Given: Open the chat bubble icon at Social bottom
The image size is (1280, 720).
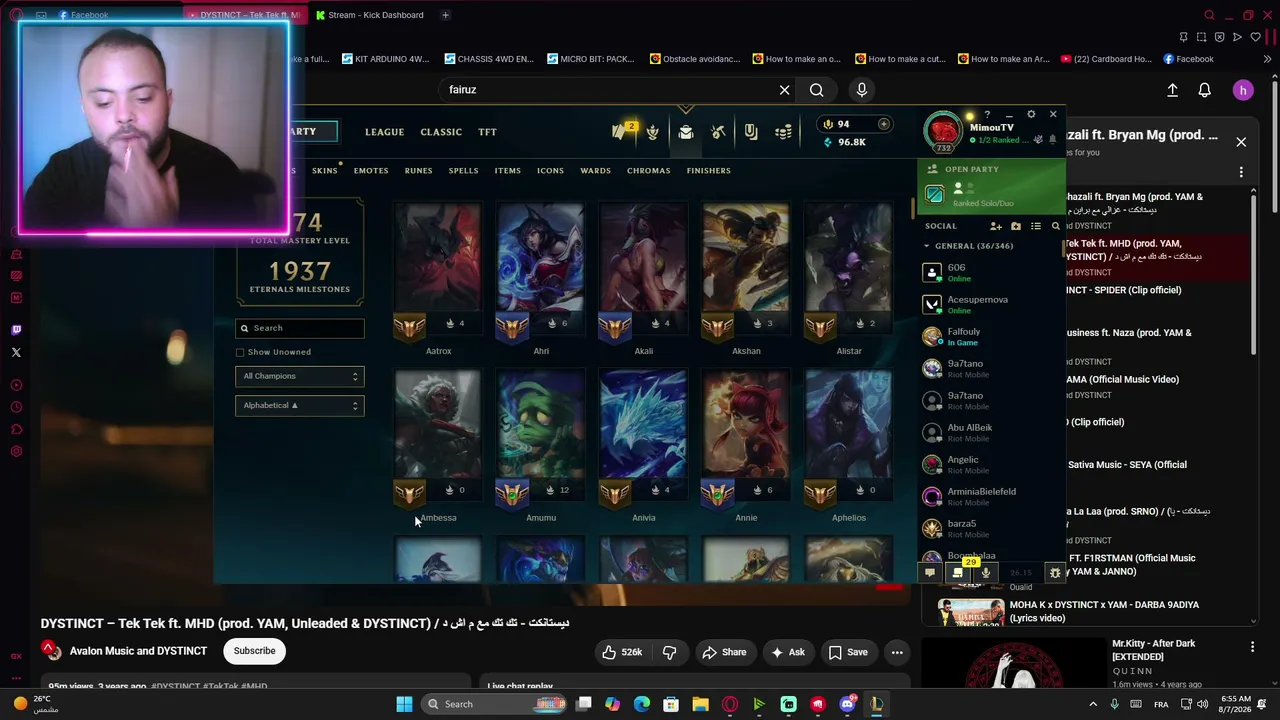Looking at the screenshot, I should pyautogui.click(x=930, y=573).
